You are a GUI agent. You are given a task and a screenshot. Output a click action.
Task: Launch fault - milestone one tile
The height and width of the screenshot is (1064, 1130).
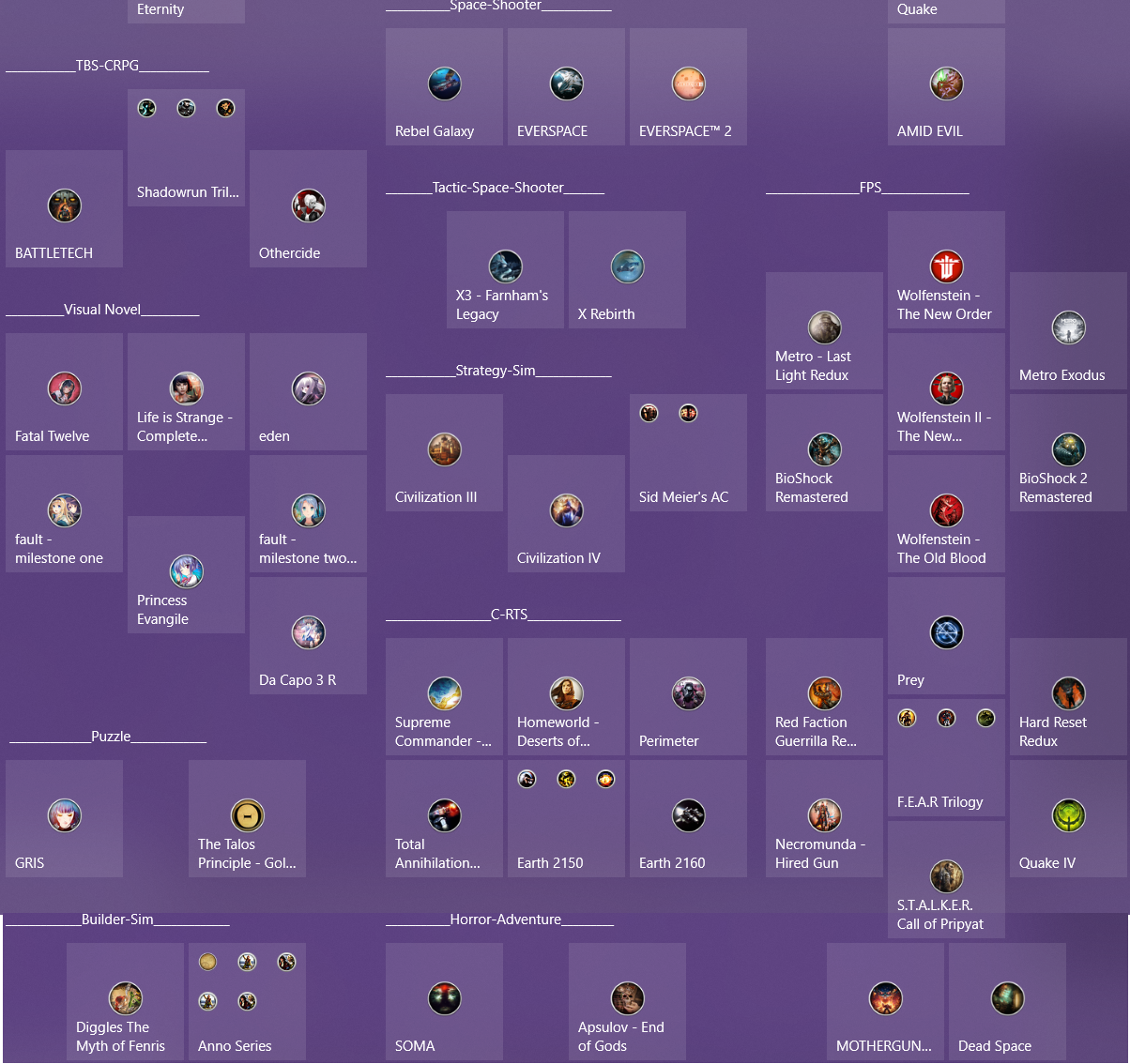(64, 513)
